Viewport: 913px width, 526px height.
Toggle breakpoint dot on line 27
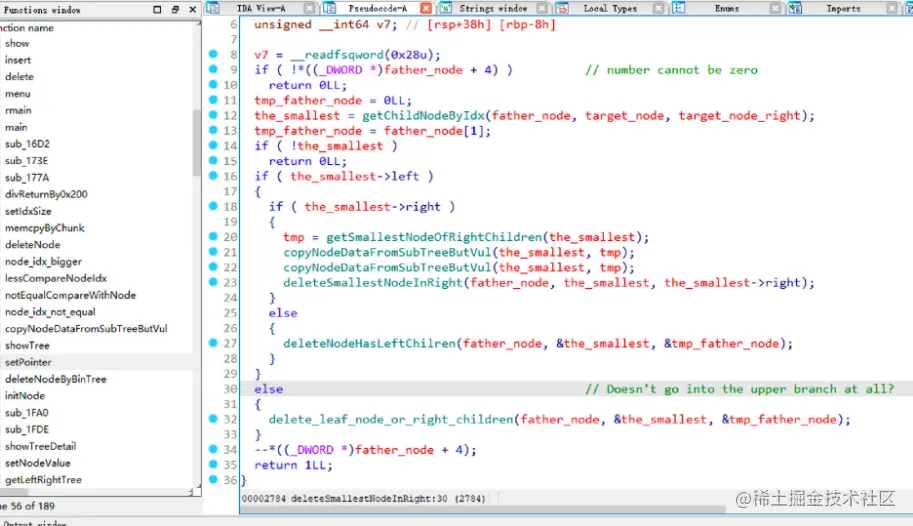tap(213, 343)
